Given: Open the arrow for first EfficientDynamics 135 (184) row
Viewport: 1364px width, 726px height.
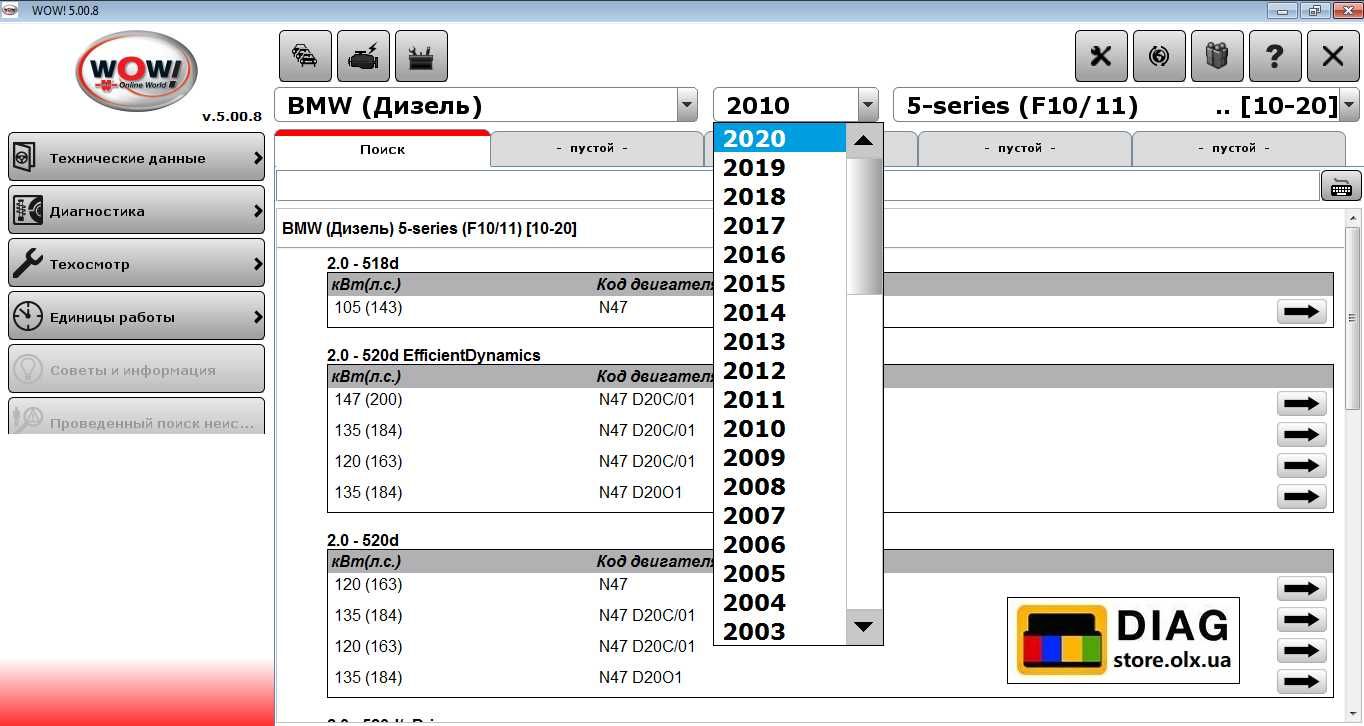Looking at the screenshot, I should coord(1301,434).
